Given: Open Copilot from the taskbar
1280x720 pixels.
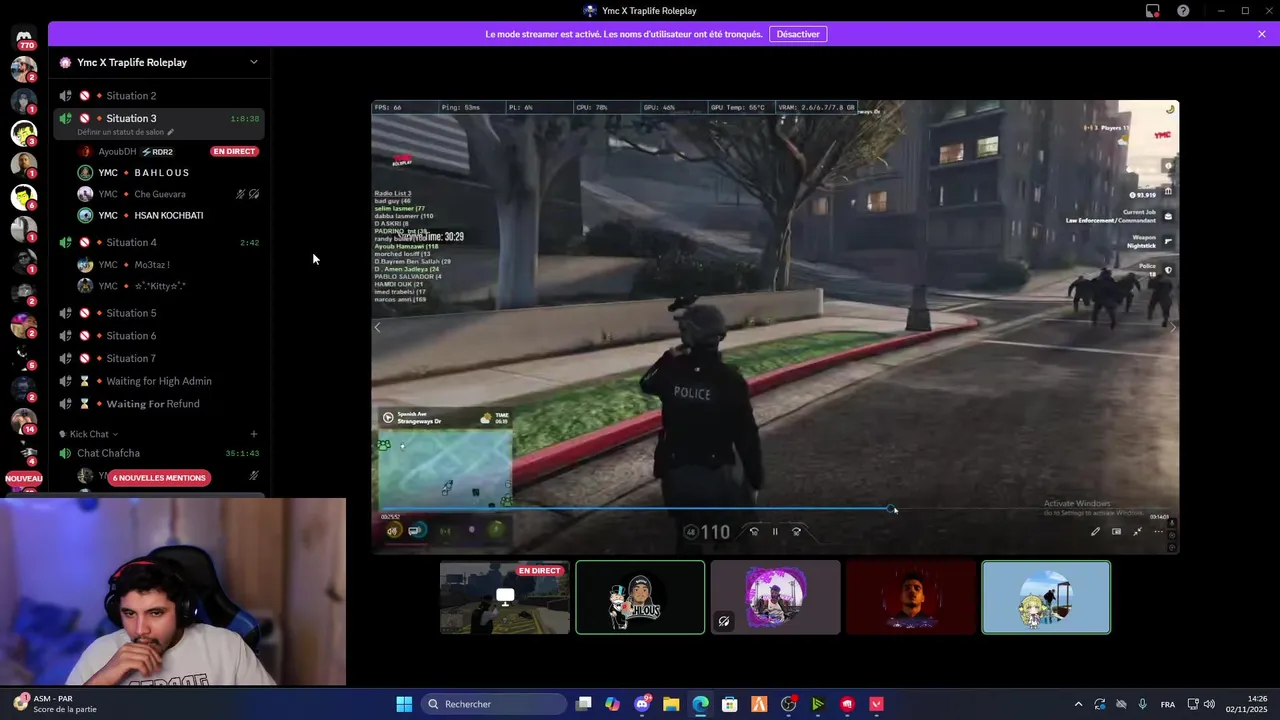Looking at the screenshot, I should (x=612, y=704).
